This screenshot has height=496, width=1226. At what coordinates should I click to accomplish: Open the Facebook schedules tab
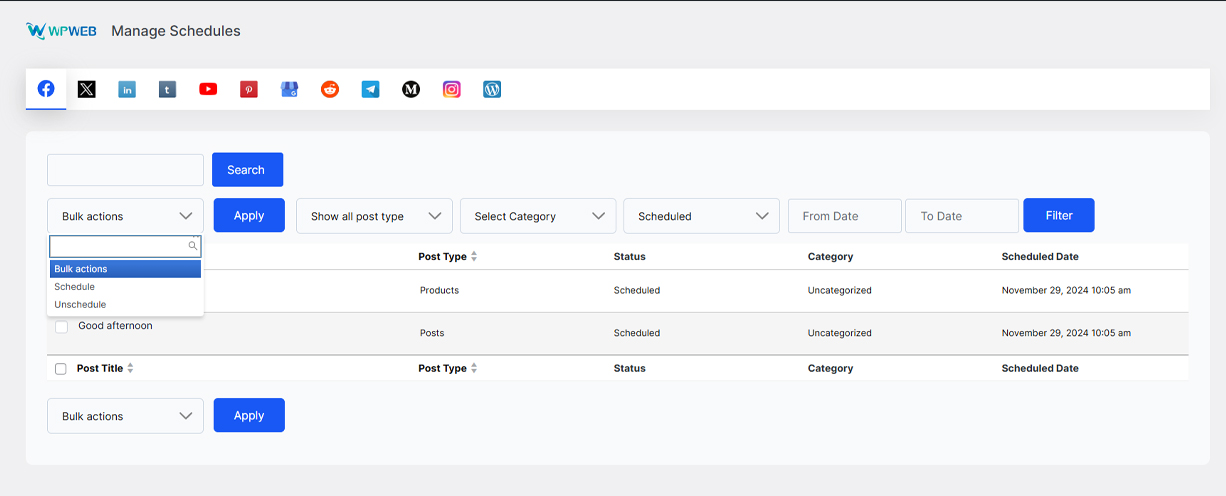(x=46, y=89)
